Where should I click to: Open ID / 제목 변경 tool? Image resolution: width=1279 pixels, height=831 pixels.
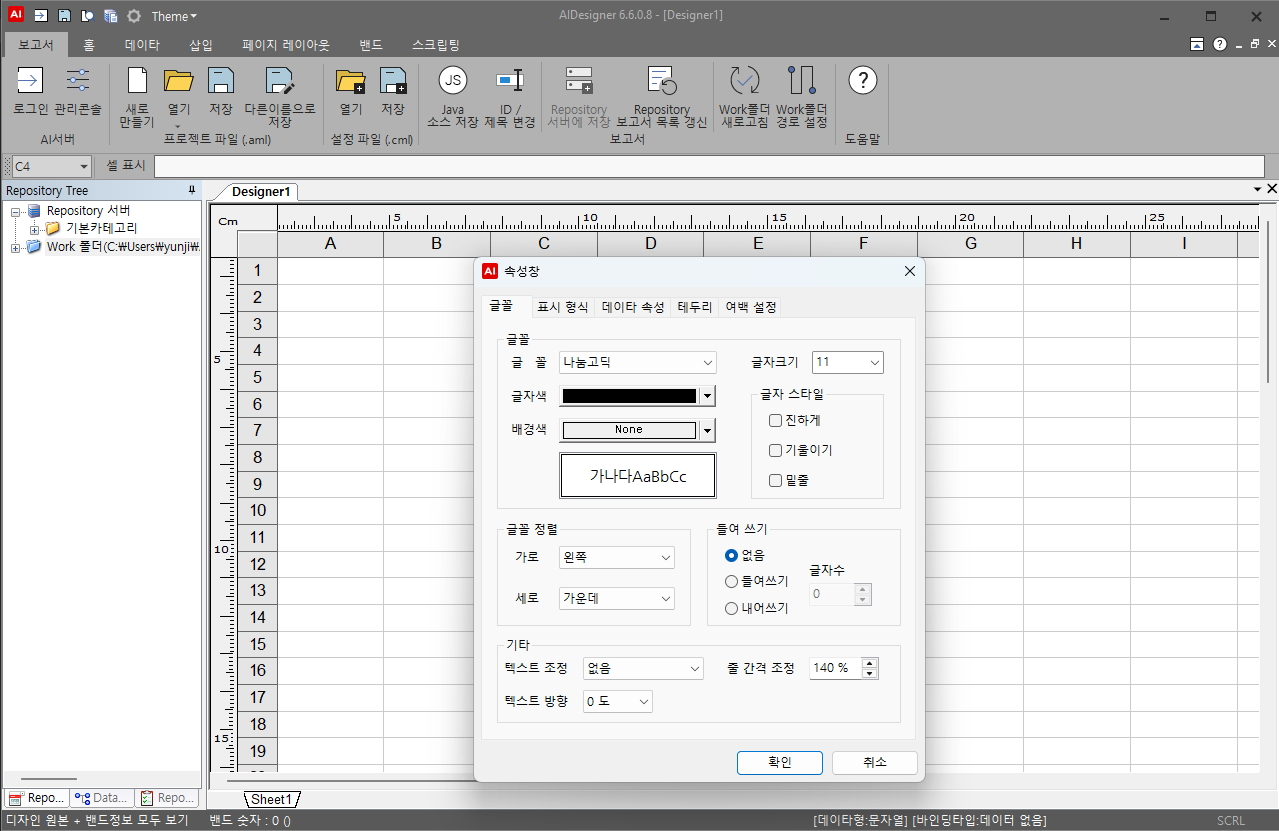pos(510,82)
